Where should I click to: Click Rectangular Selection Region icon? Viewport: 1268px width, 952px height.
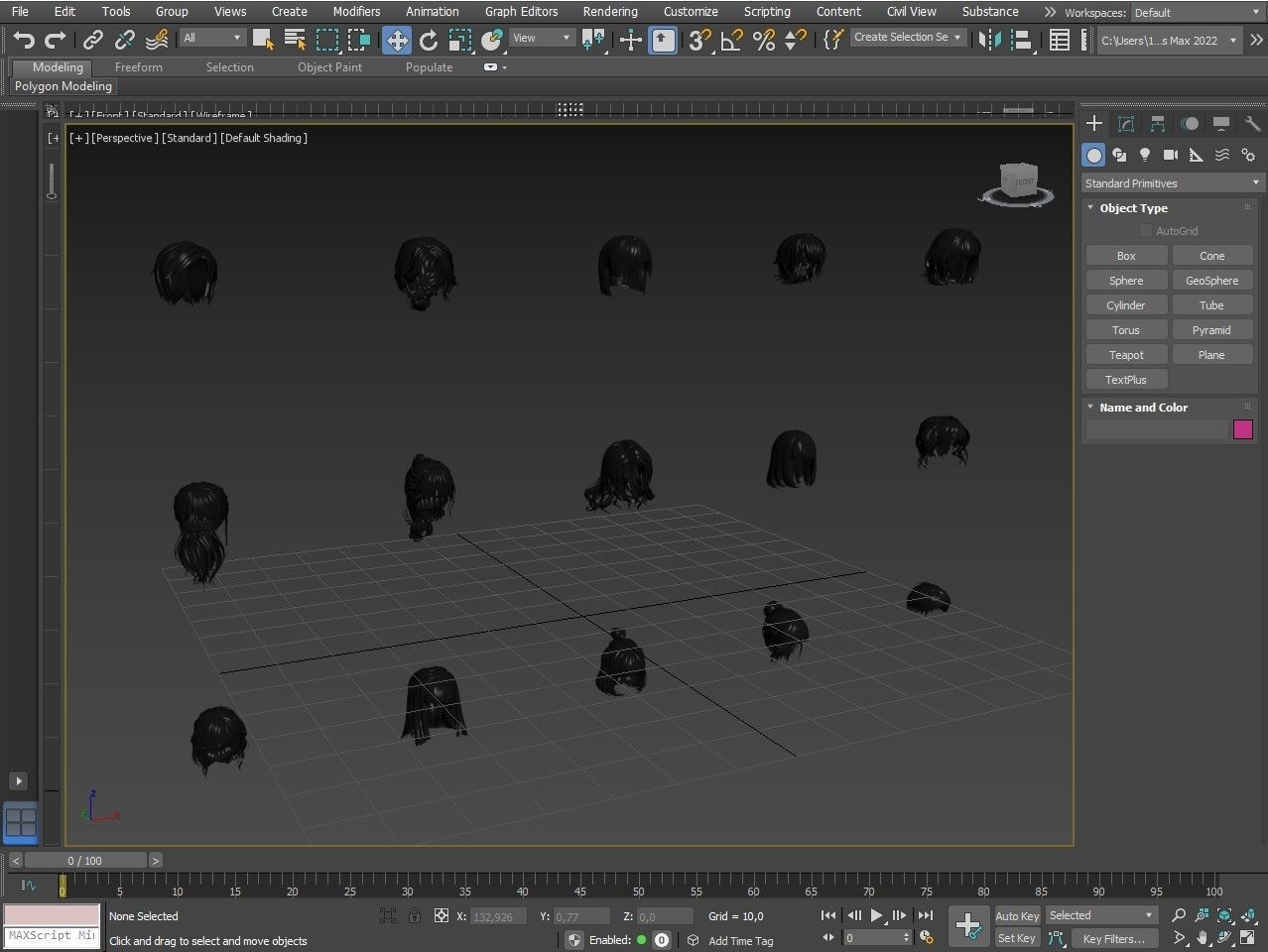coord(327,40)
